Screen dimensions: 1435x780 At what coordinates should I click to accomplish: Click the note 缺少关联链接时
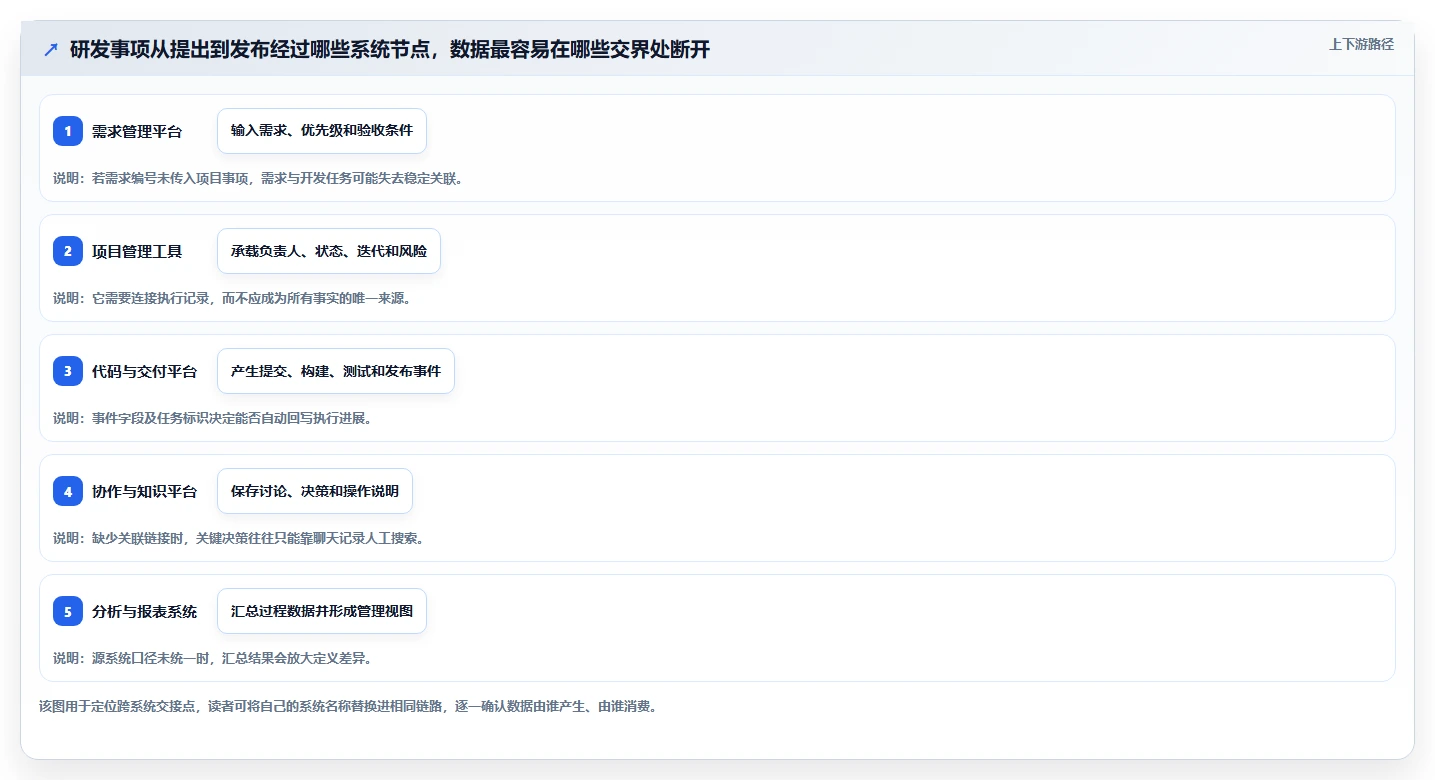coord(239,538)
